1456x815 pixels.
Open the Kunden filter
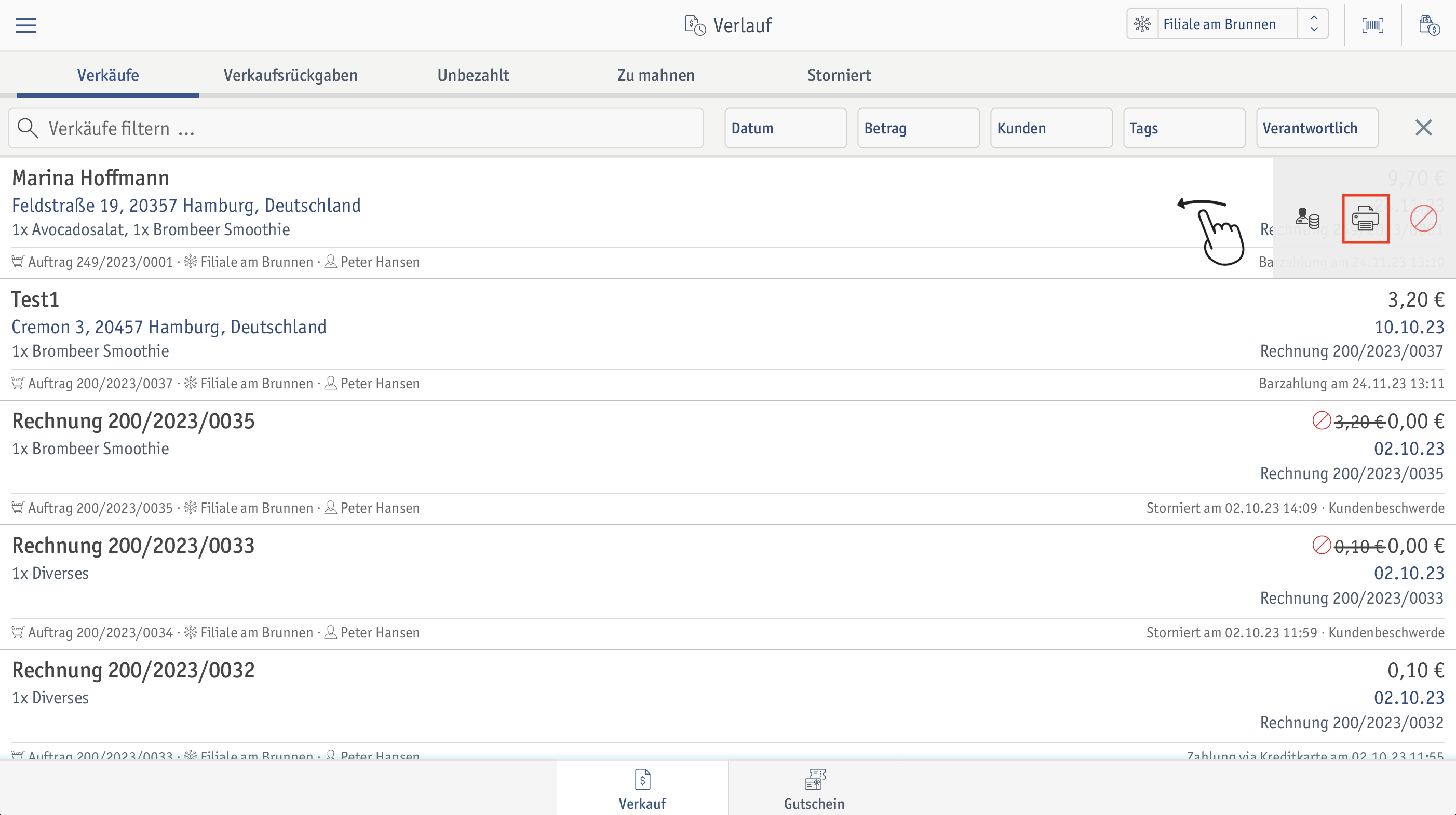pos(1051,128)
